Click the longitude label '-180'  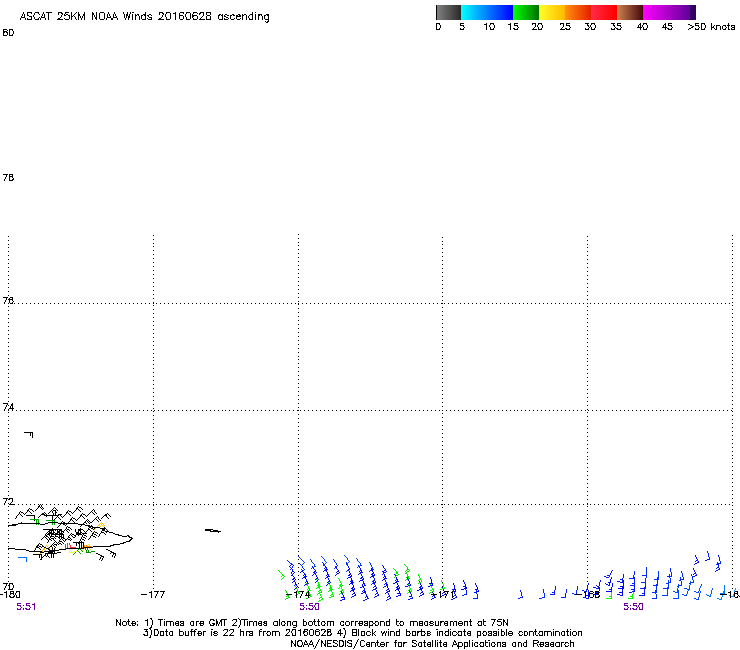coord(10,594)
